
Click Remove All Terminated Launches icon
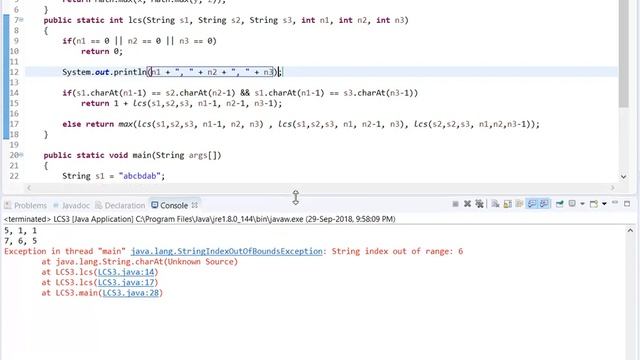(479, 204)
